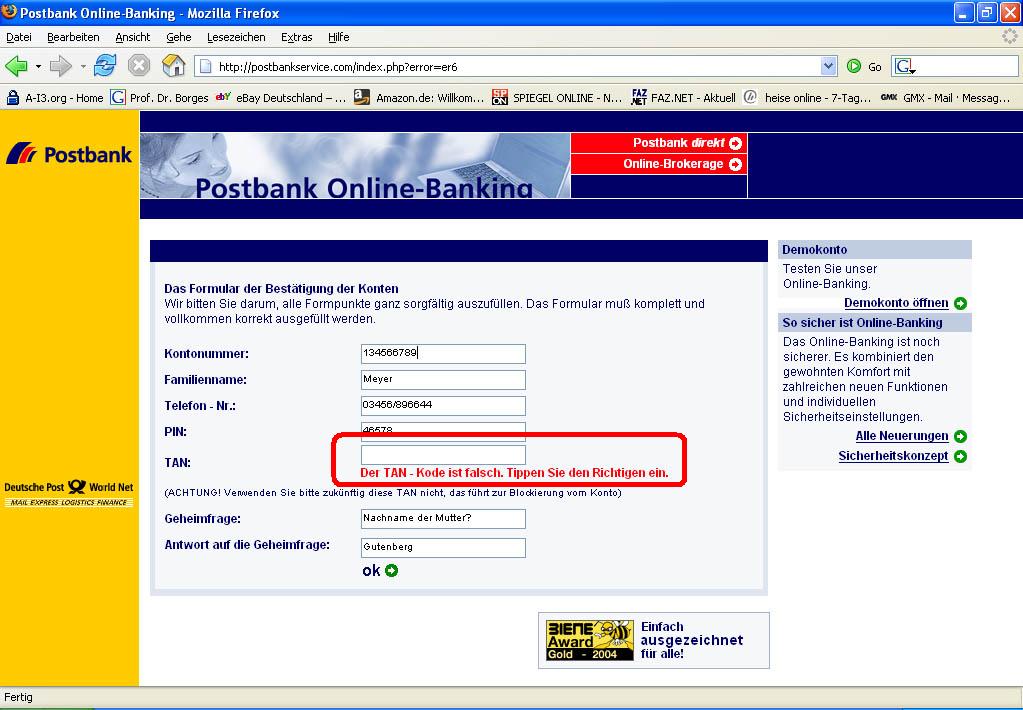Expand the Back button history dropdown
Viewport: 1023px width, 710px height.
[38, 67]
